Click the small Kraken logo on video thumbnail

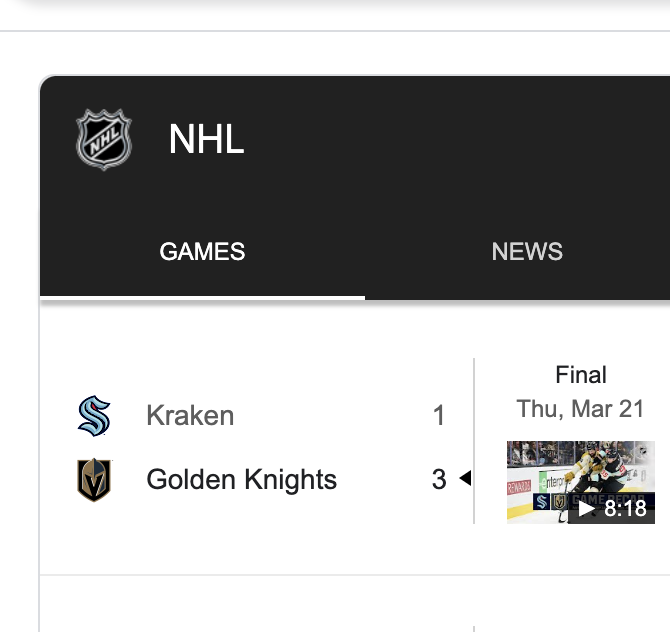pyautogui.click(x=541, y=502)
